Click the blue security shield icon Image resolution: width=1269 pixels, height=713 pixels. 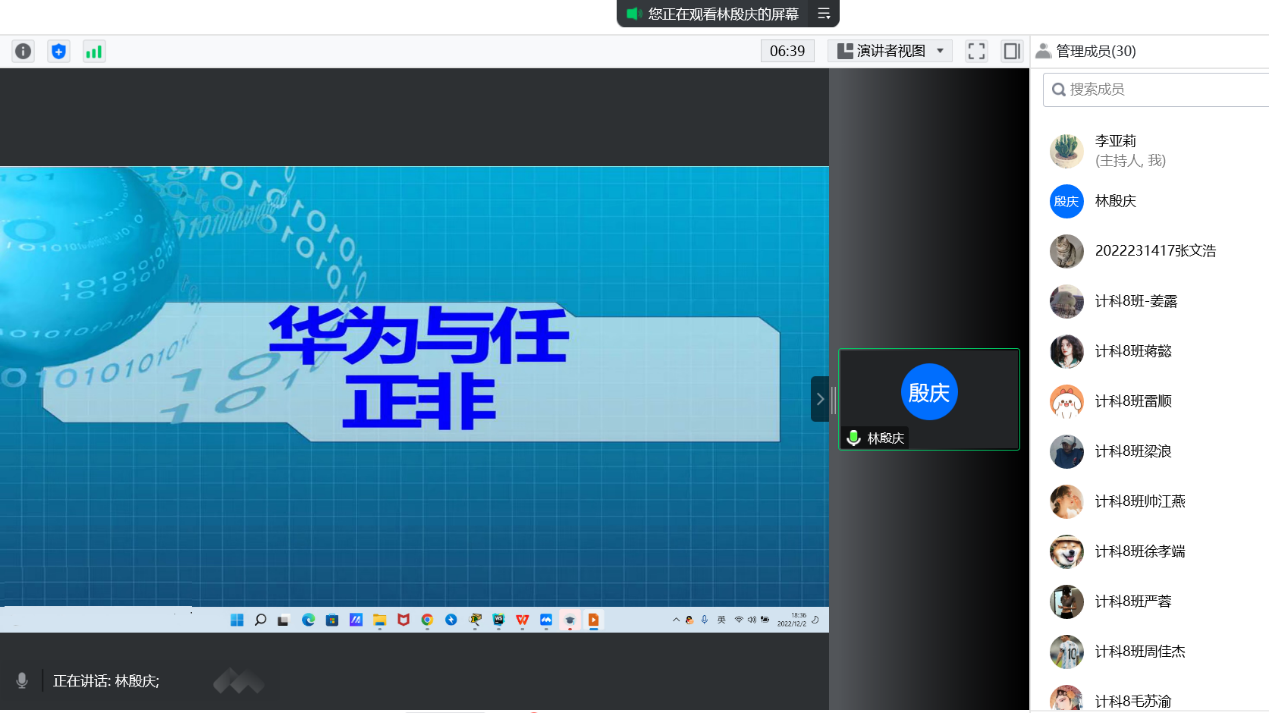59,51
